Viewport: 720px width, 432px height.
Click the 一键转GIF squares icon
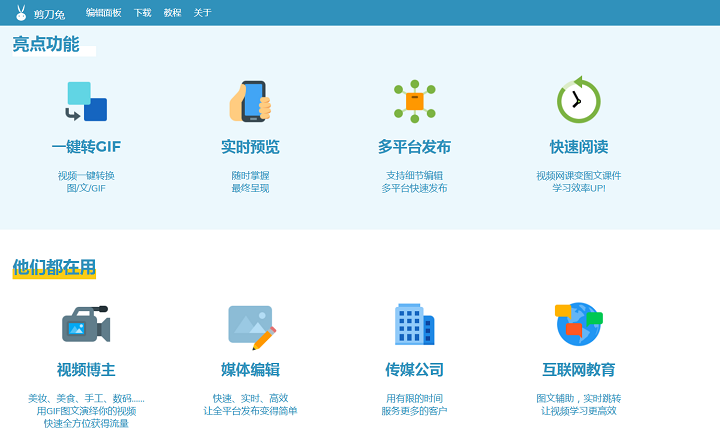(x=86, y=101)
